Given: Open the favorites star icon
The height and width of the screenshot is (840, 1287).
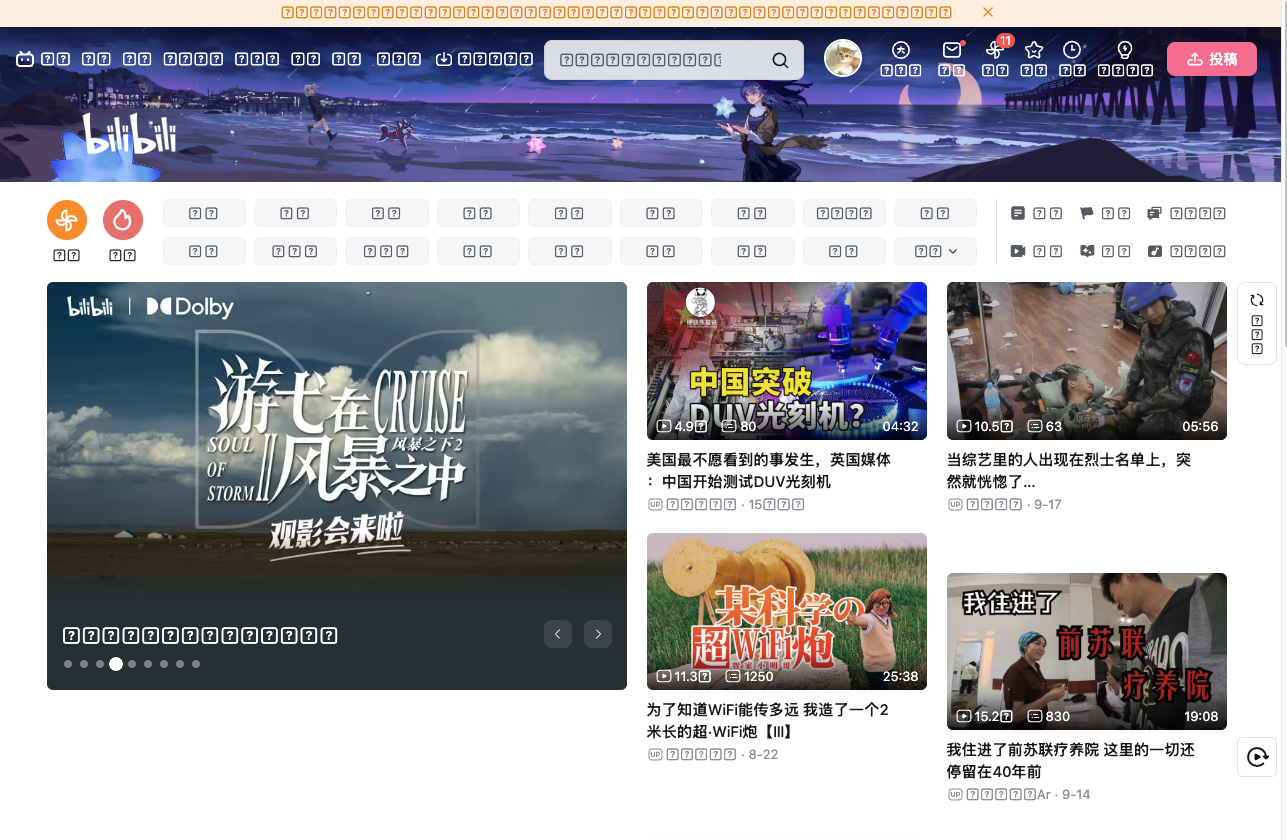Looking at the screenshot, I should coord(1034,50).
